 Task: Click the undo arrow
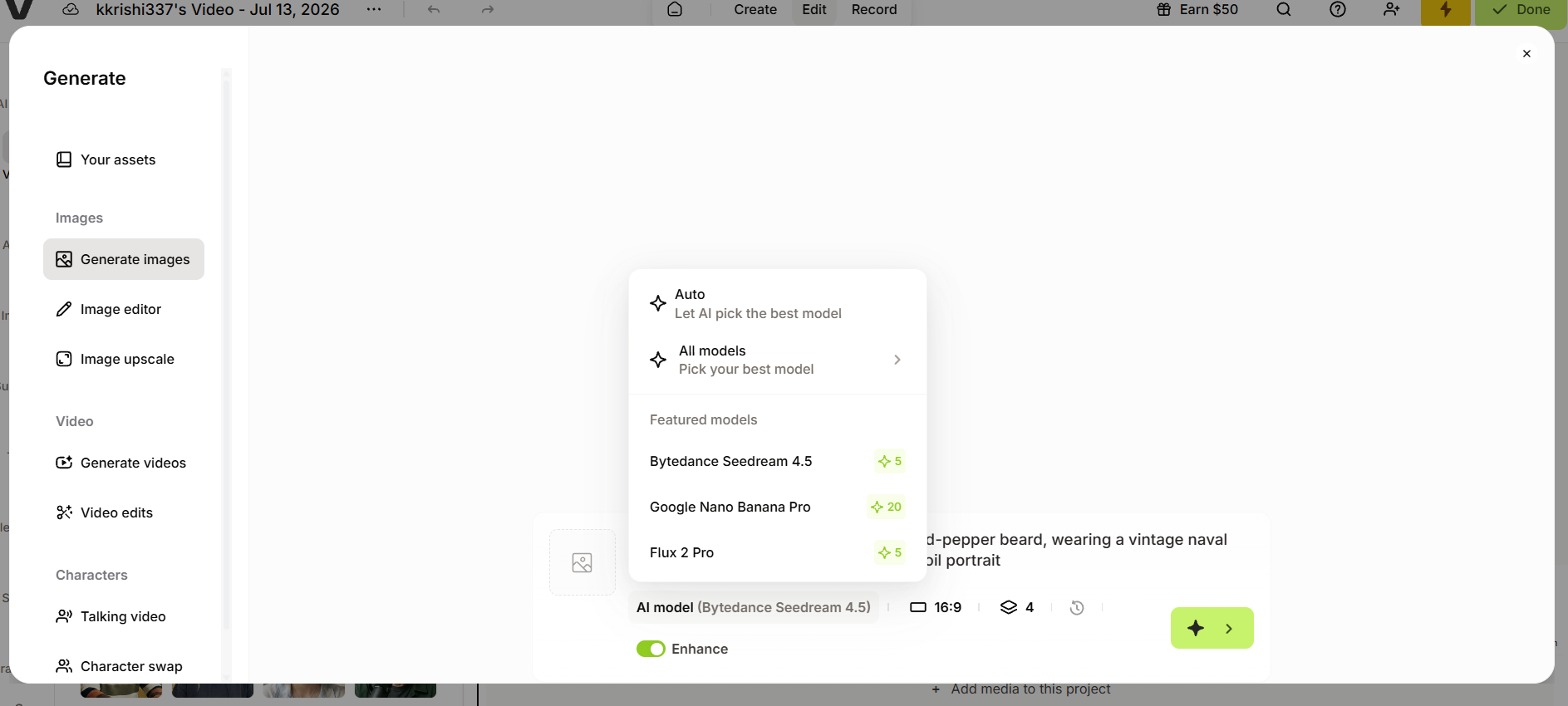pyautogui.click(x=434, y=10)
